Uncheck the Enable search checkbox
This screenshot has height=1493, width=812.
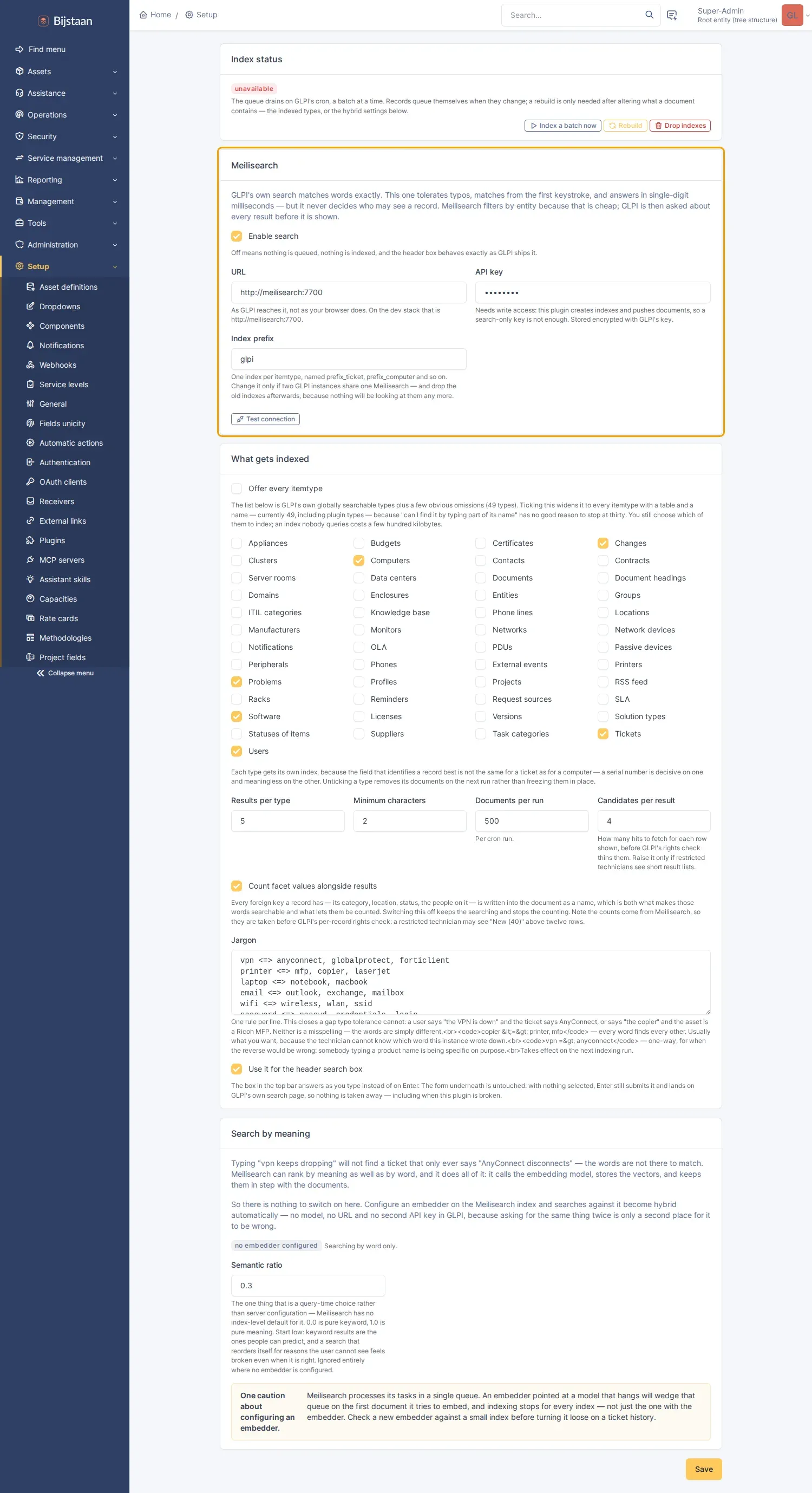pyautogui.click(x=237, y=237)
